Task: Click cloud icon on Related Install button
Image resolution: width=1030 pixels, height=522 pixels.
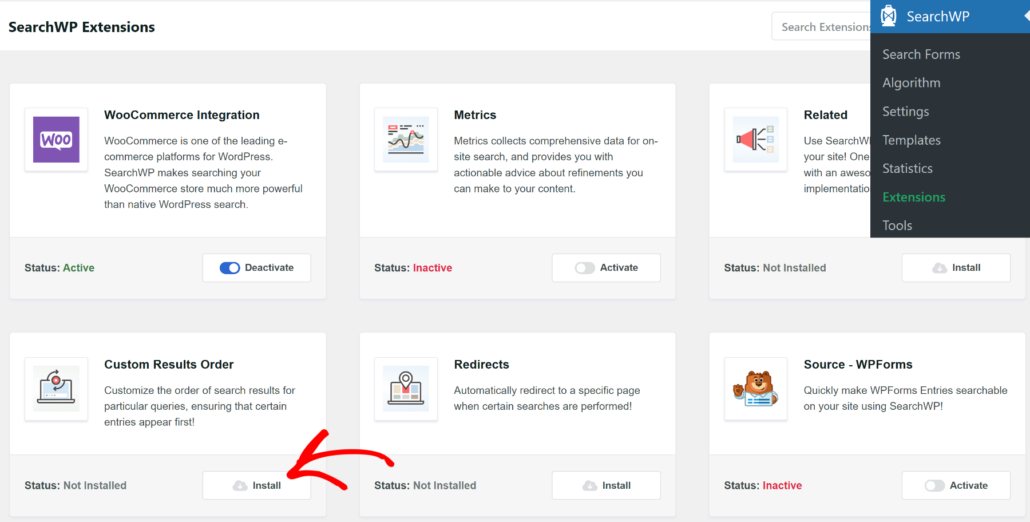Action: (940, 268)
